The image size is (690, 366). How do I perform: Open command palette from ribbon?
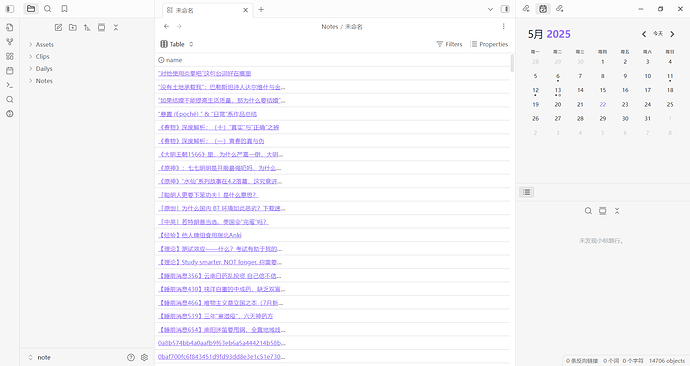[10, 85]
